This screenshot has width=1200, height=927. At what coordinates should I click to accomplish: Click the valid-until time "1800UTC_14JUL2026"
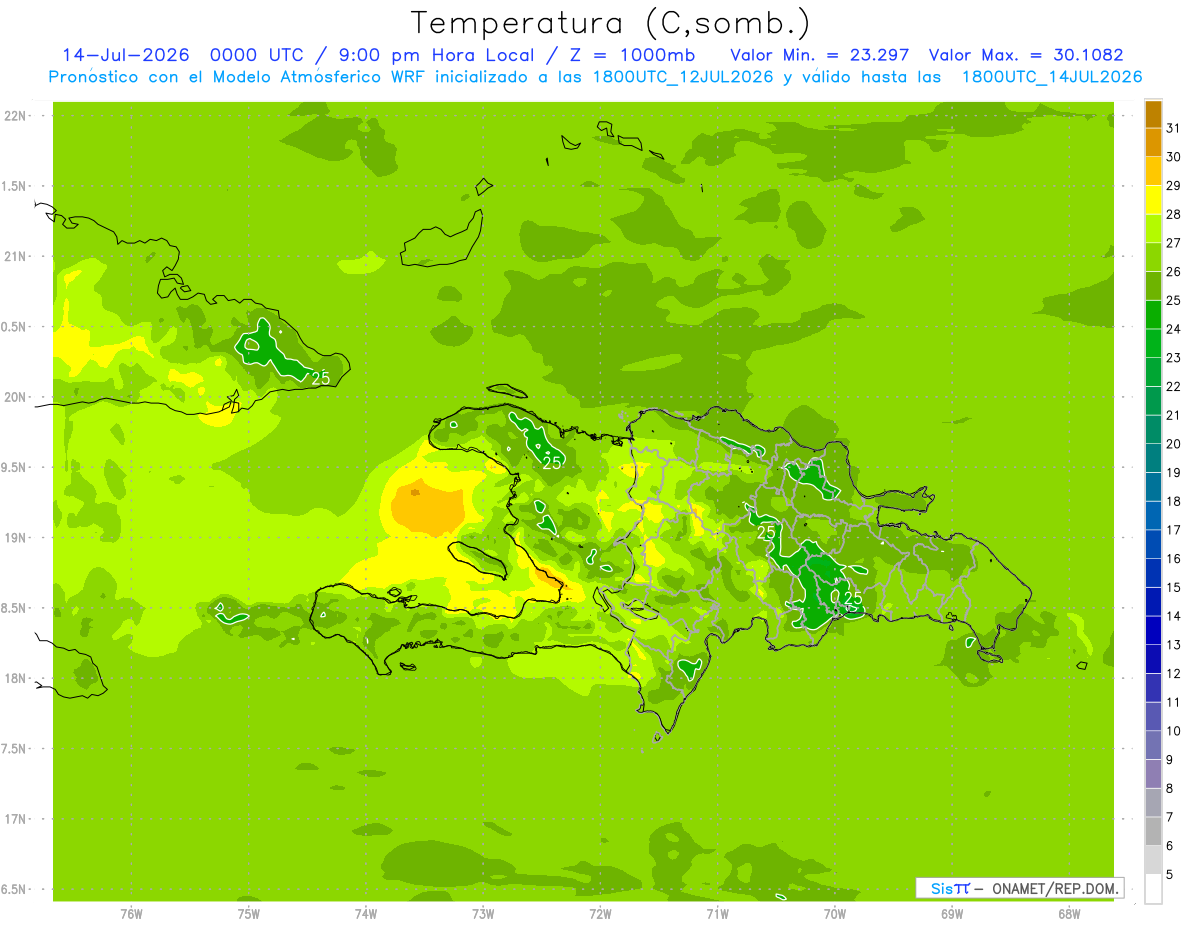(1052, 77)
